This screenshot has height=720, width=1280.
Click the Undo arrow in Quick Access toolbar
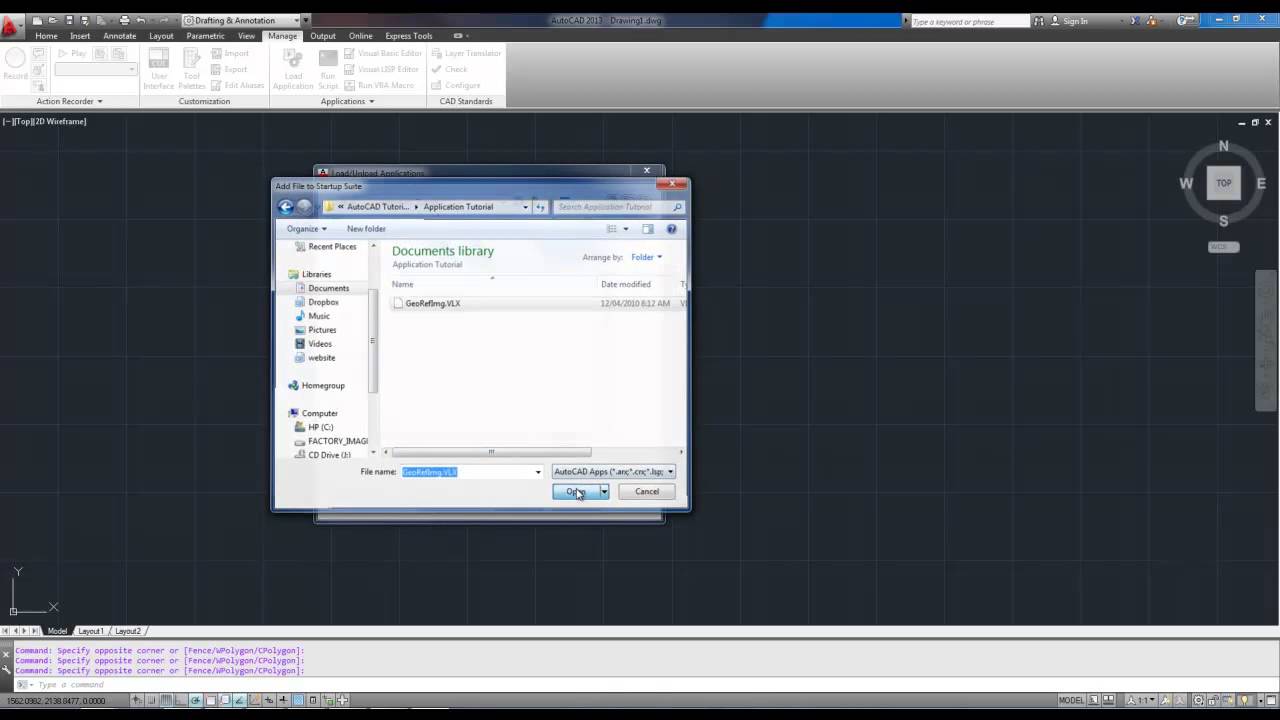coord(141,20)
